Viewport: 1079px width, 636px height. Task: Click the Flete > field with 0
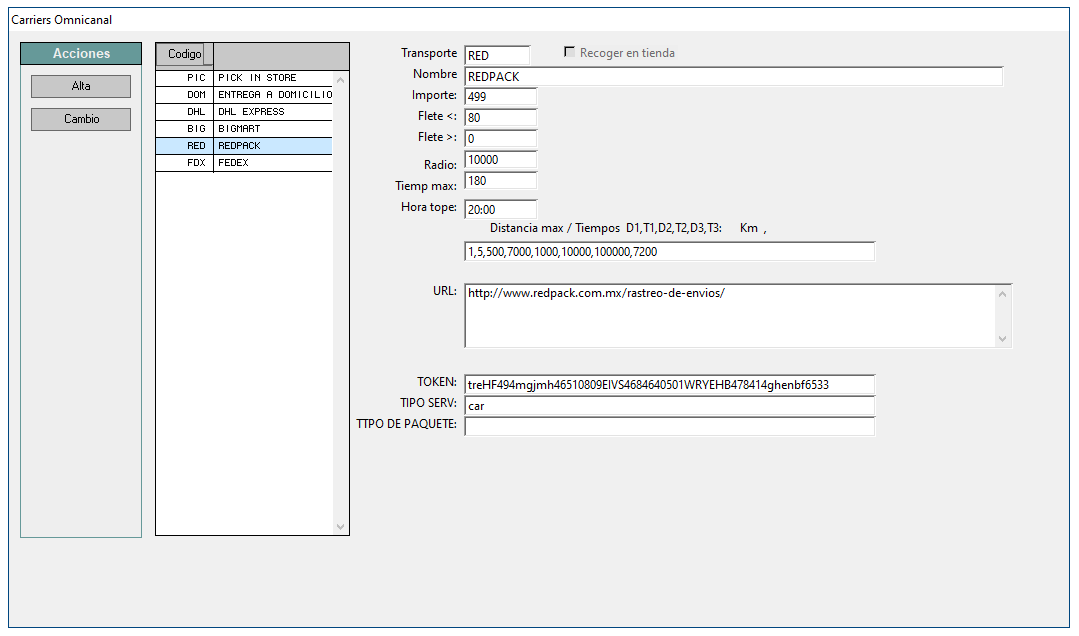(500, 139)
